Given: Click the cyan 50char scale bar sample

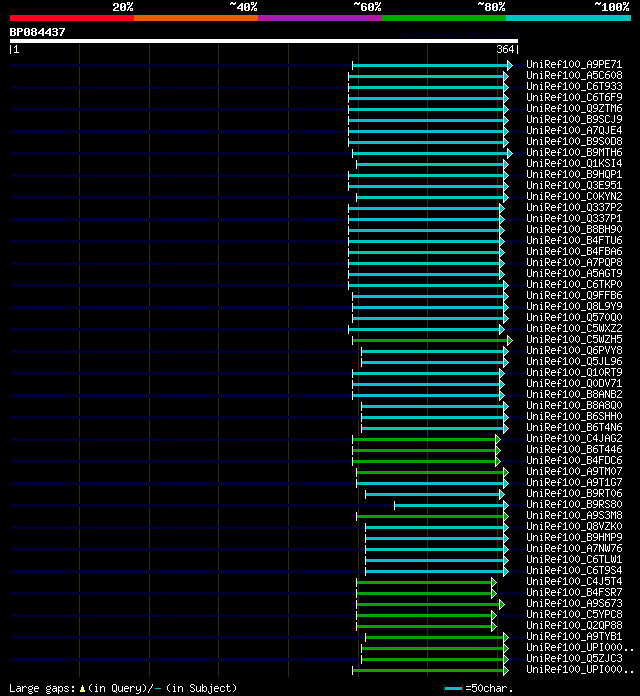Looking at the screenshot, I should click(453, 688).
